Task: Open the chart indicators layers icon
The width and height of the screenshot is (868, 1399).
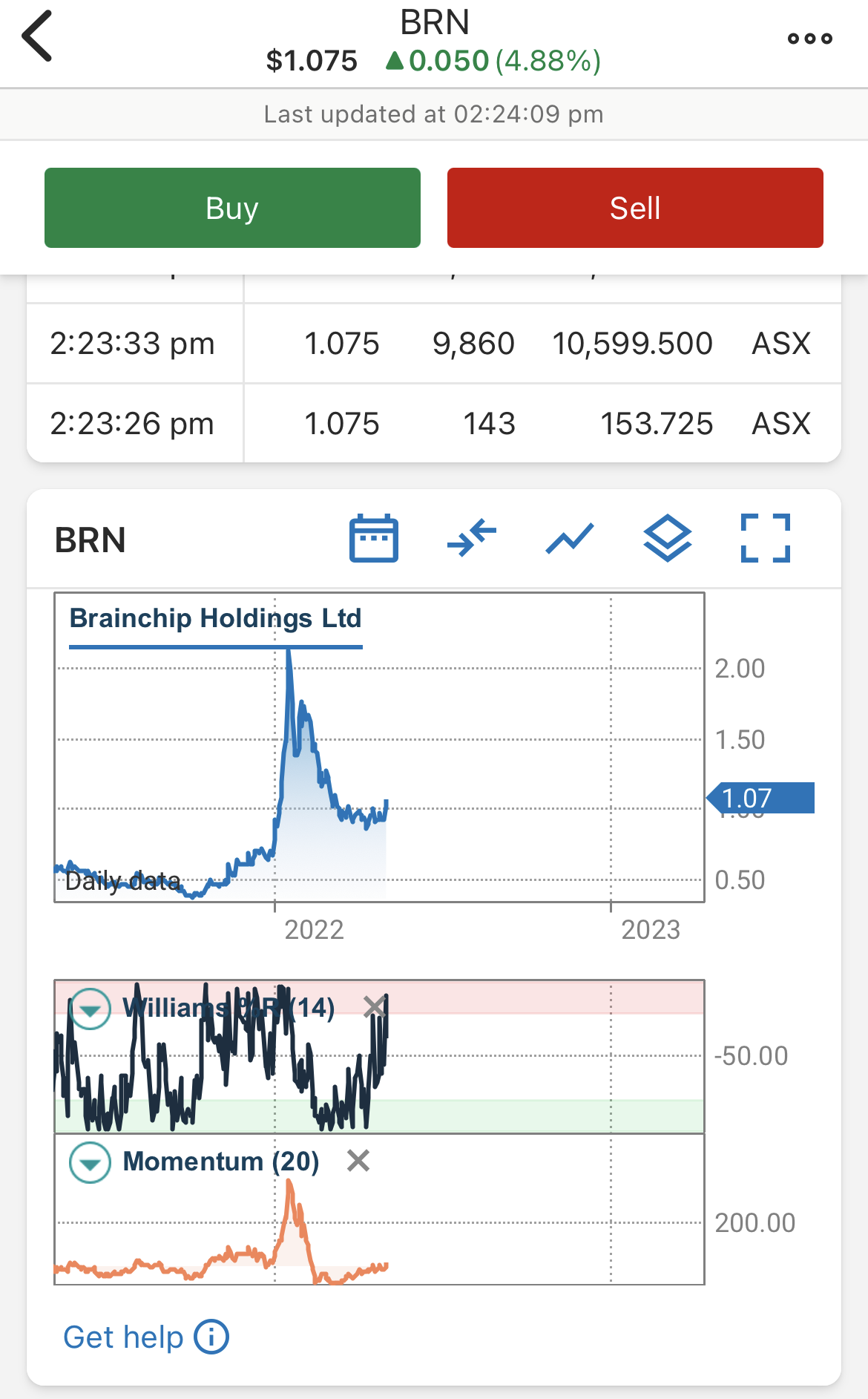Action: pos(668,538)
